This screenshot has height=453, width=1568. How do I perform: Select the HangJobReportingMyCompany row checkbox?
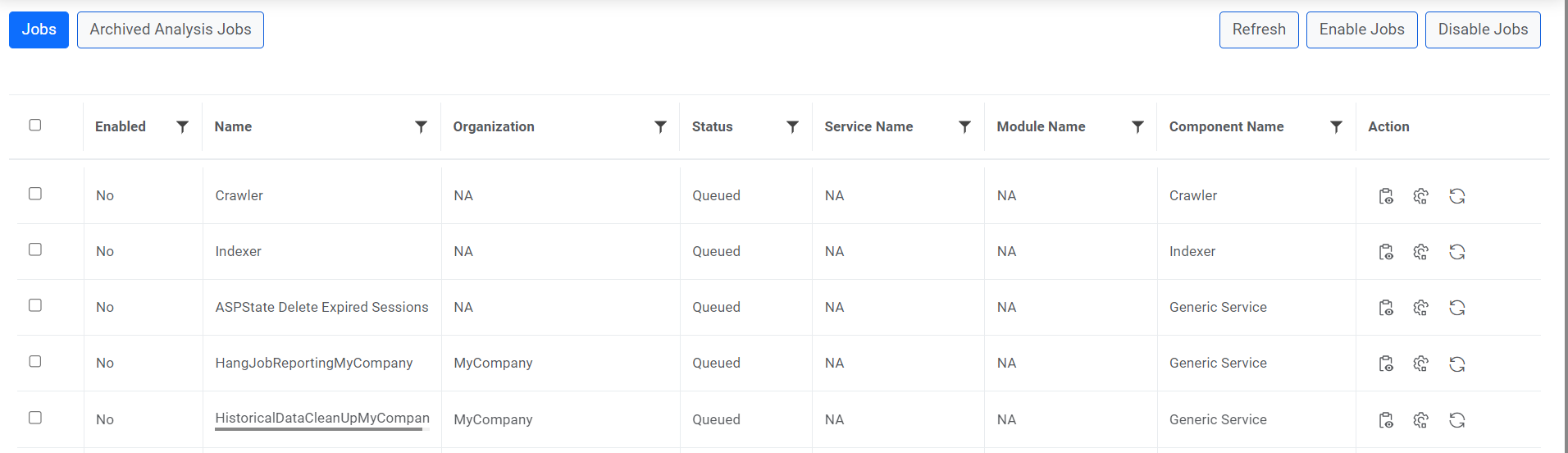[35, 361]
